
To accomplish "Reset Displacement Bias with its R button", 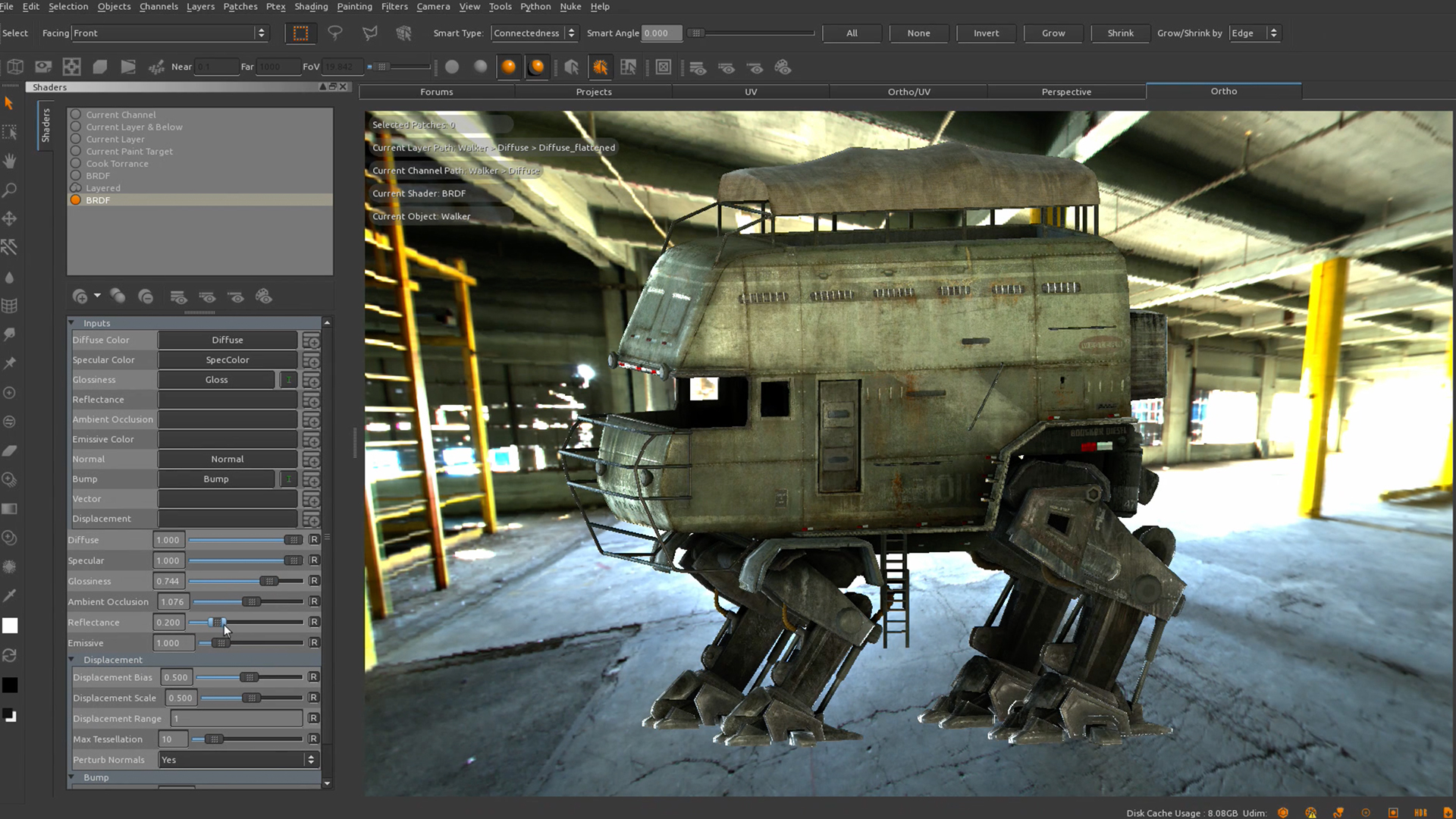I will (x=313, y=677).
